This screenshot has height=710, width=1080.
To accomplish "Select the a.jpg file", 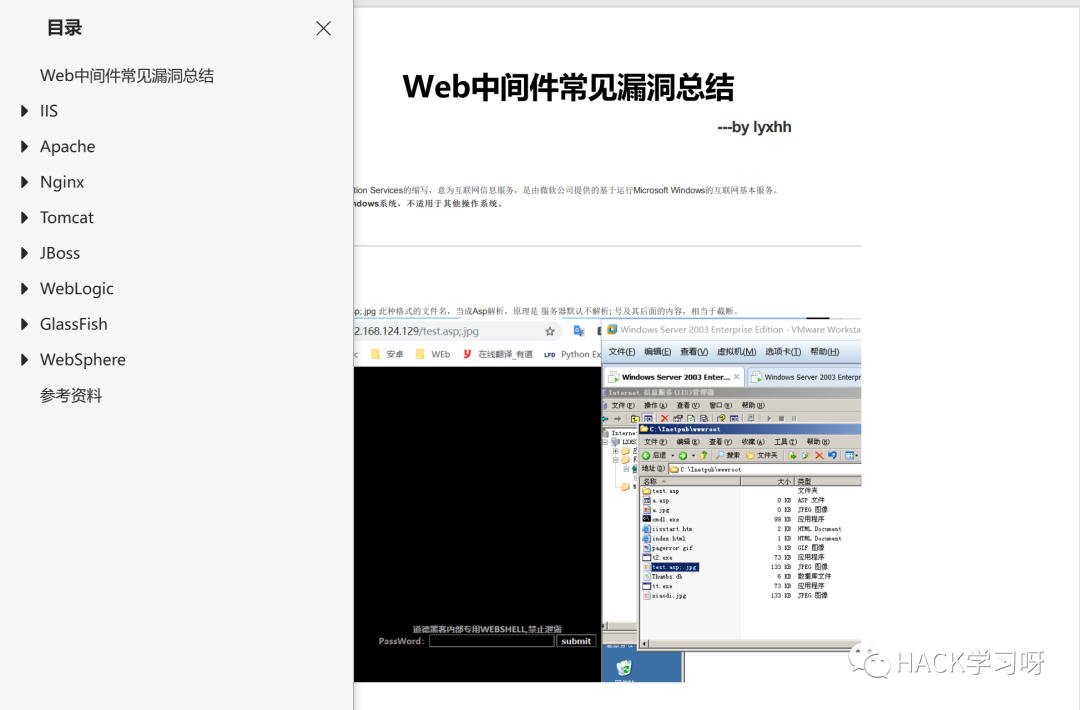I will click(656, 510).
